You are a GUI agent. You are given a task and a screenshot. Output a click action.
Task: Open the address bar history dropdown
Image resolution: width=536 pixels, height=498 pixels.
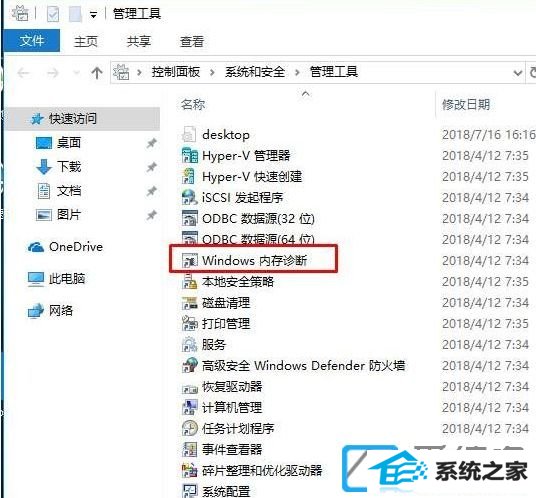518,72
